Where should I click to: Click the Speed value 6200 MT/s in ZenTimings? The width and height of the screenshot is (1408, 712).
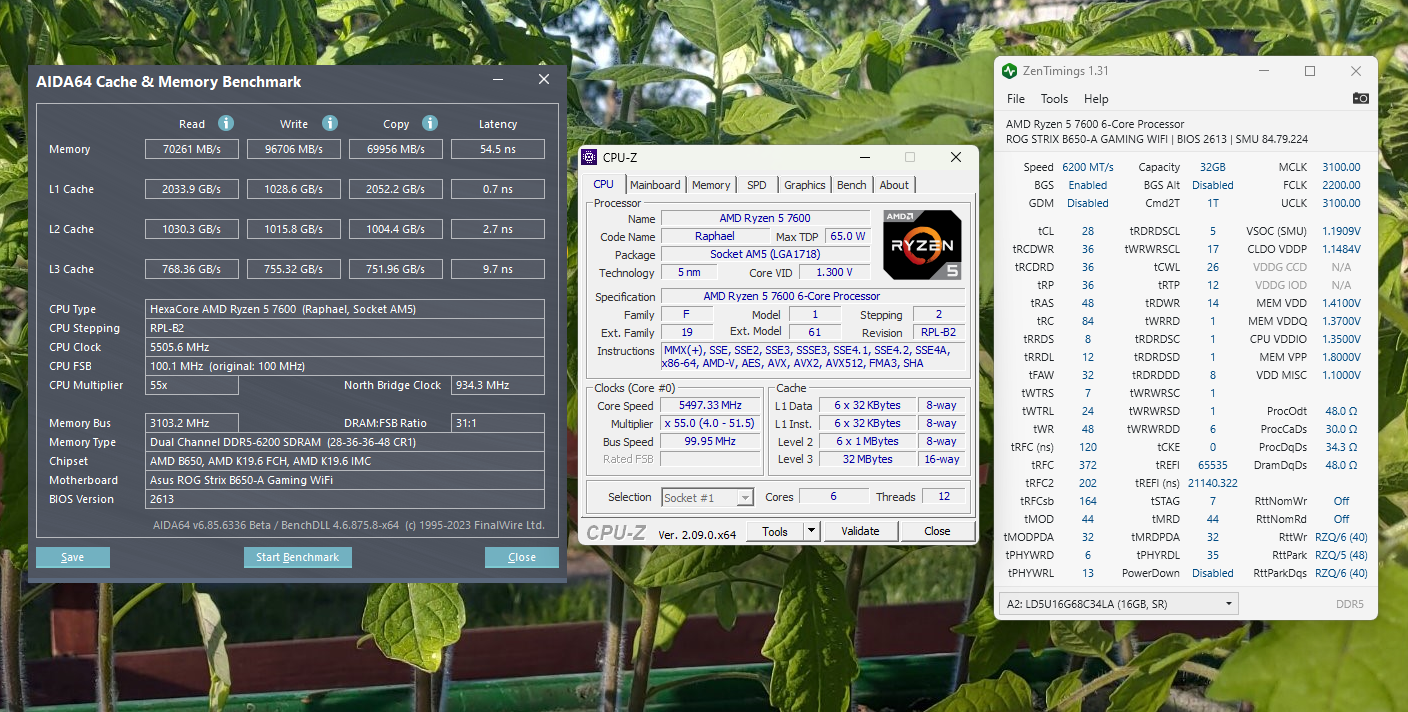click(1088, 167)
